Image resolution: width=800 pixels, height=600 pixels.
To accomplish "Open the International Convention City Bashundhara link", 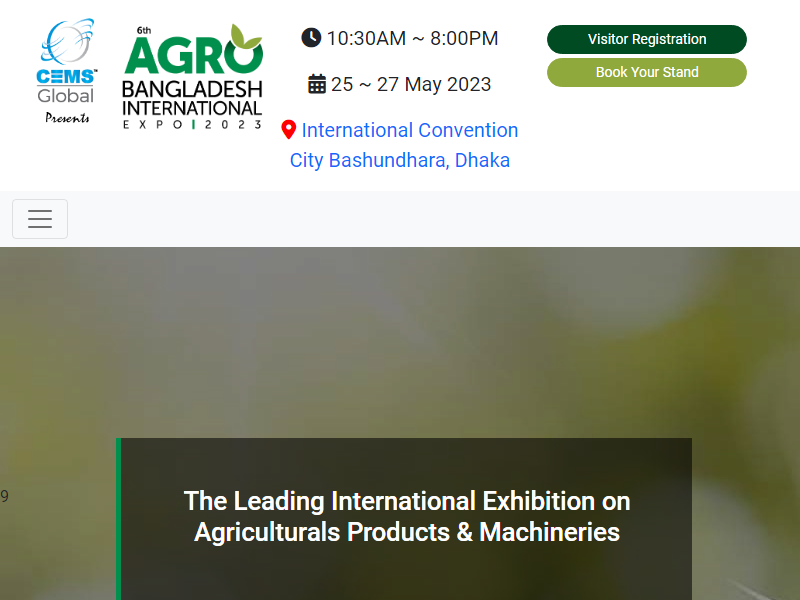I will tap(400, 145).
